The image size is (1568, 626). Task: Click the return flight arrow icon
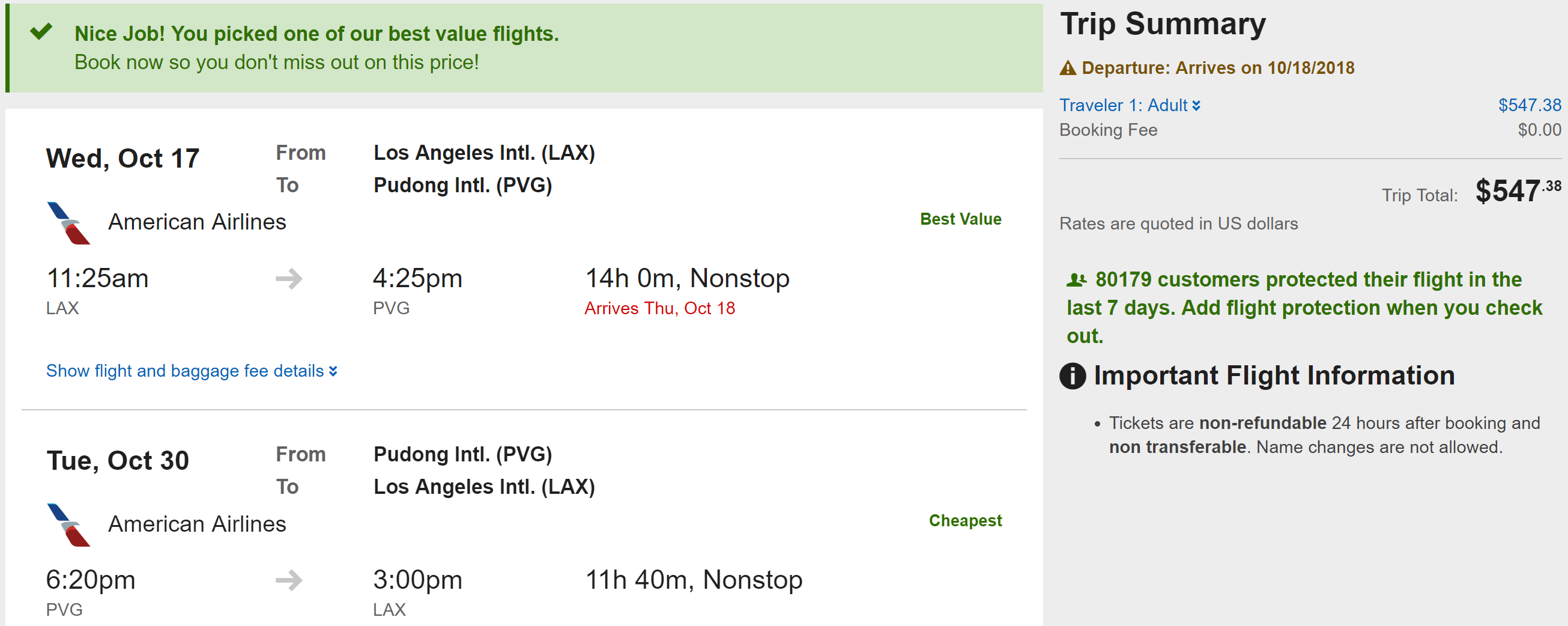click(288, 580)
